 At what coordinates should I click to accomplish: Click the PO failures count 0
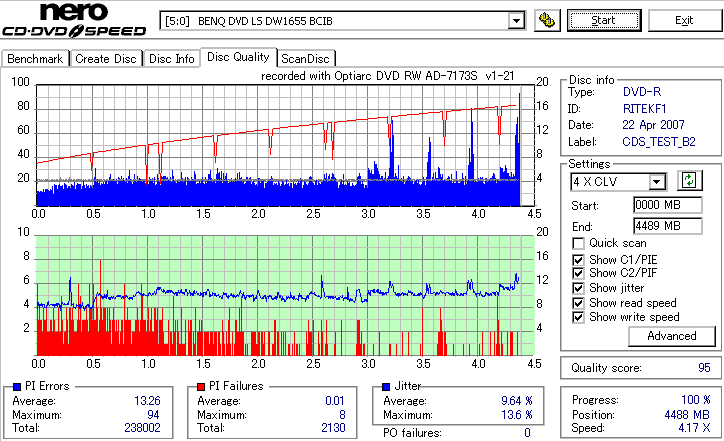pos(527,433)
